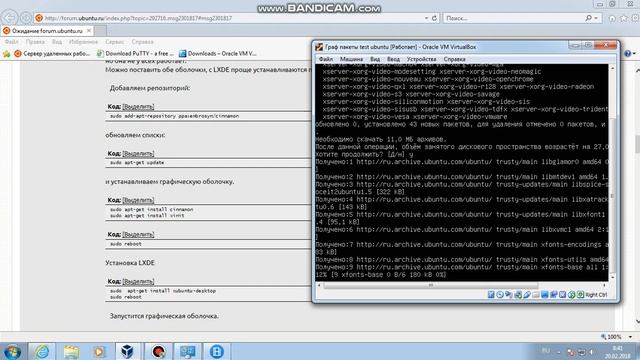The image size is (640, 360).
Task: Click VirtualBox CPU virtualization status icon
Action: point(563,294)
